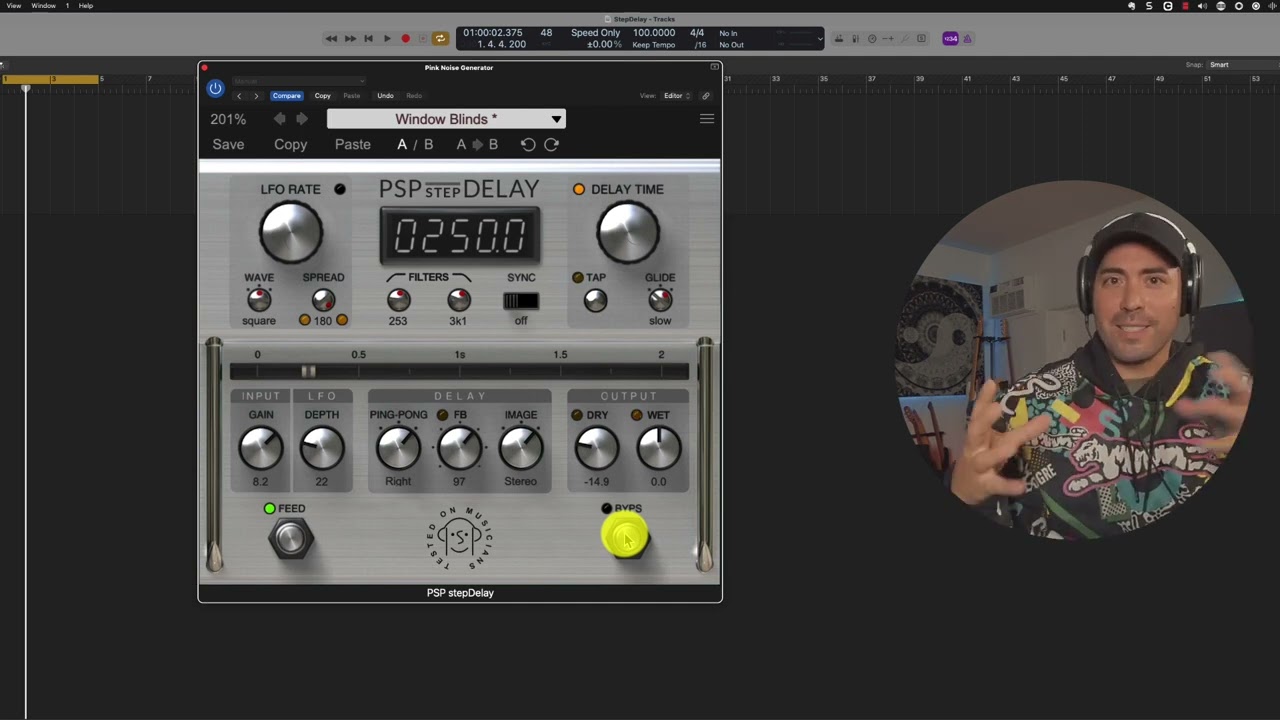Click the GLIDE knob

[x=660, y=299]
